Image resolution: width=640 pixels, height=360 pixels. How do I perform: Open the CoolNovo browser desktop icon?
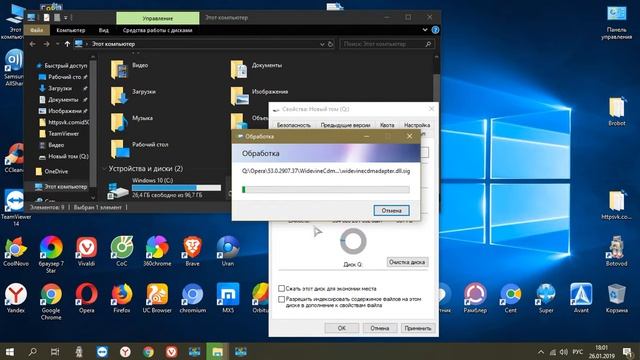(16, 251)
